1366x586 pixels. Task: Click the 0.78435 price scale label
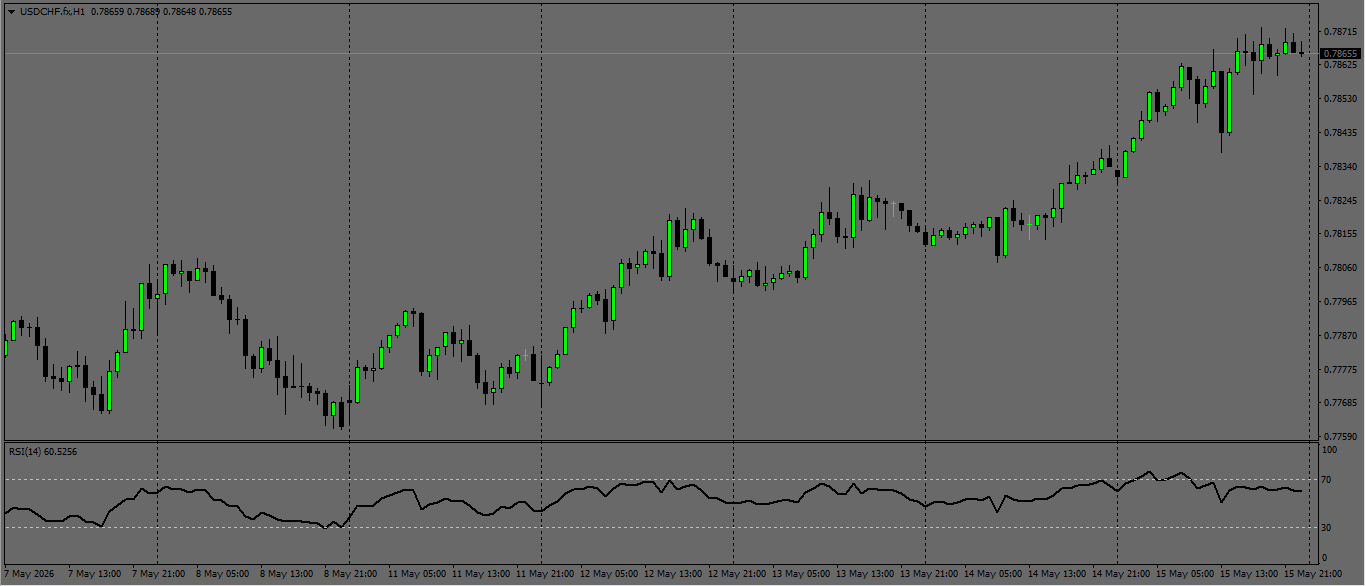tap(1340, 133)
